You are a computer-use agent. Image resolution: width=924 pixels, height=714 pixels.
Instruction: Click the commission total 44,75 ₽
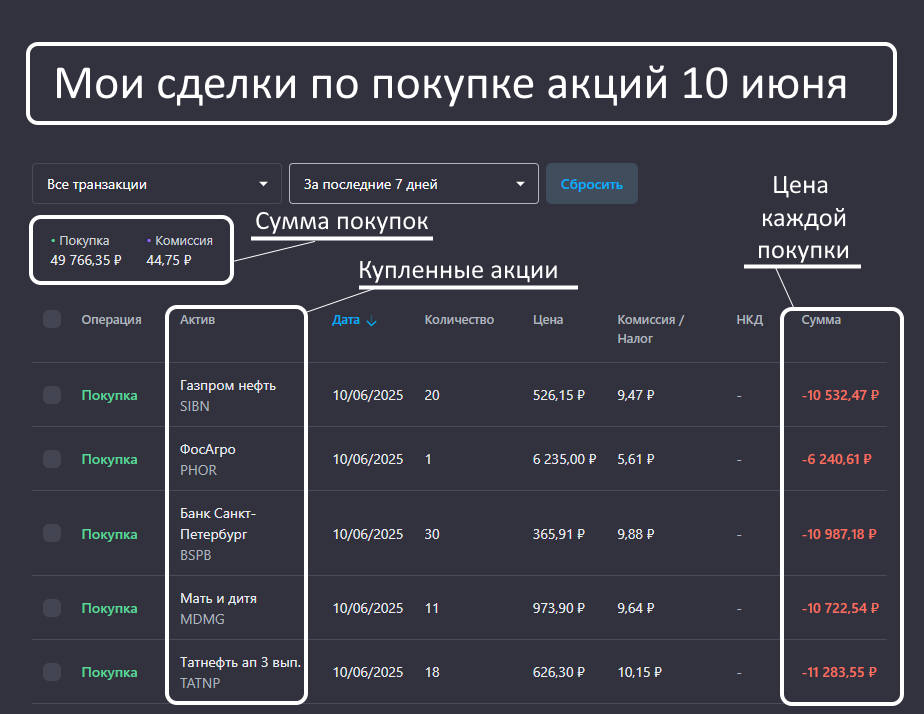point(169,260)
